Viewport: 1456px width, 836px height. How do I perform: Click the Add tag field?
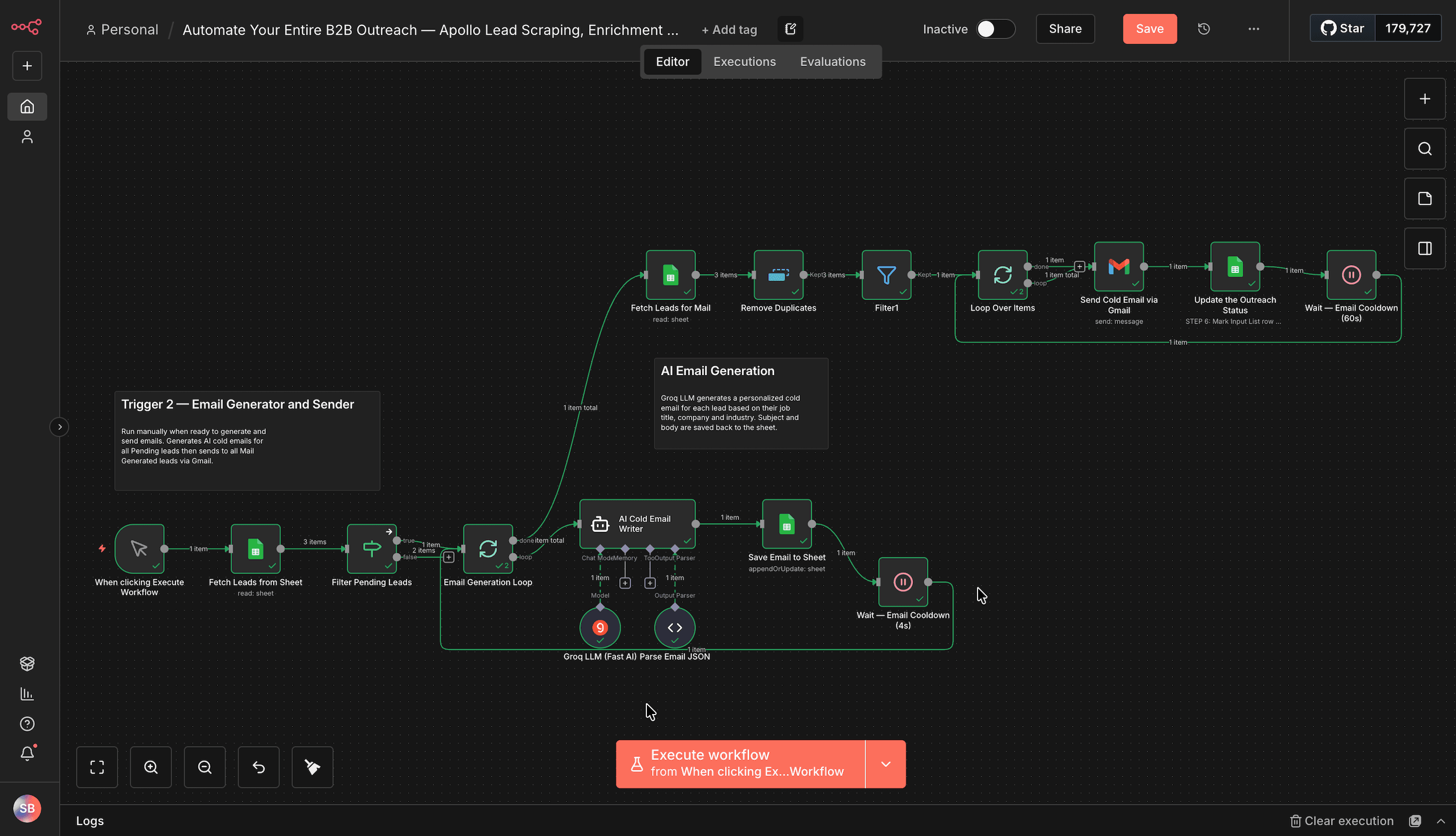pos(729,29)
